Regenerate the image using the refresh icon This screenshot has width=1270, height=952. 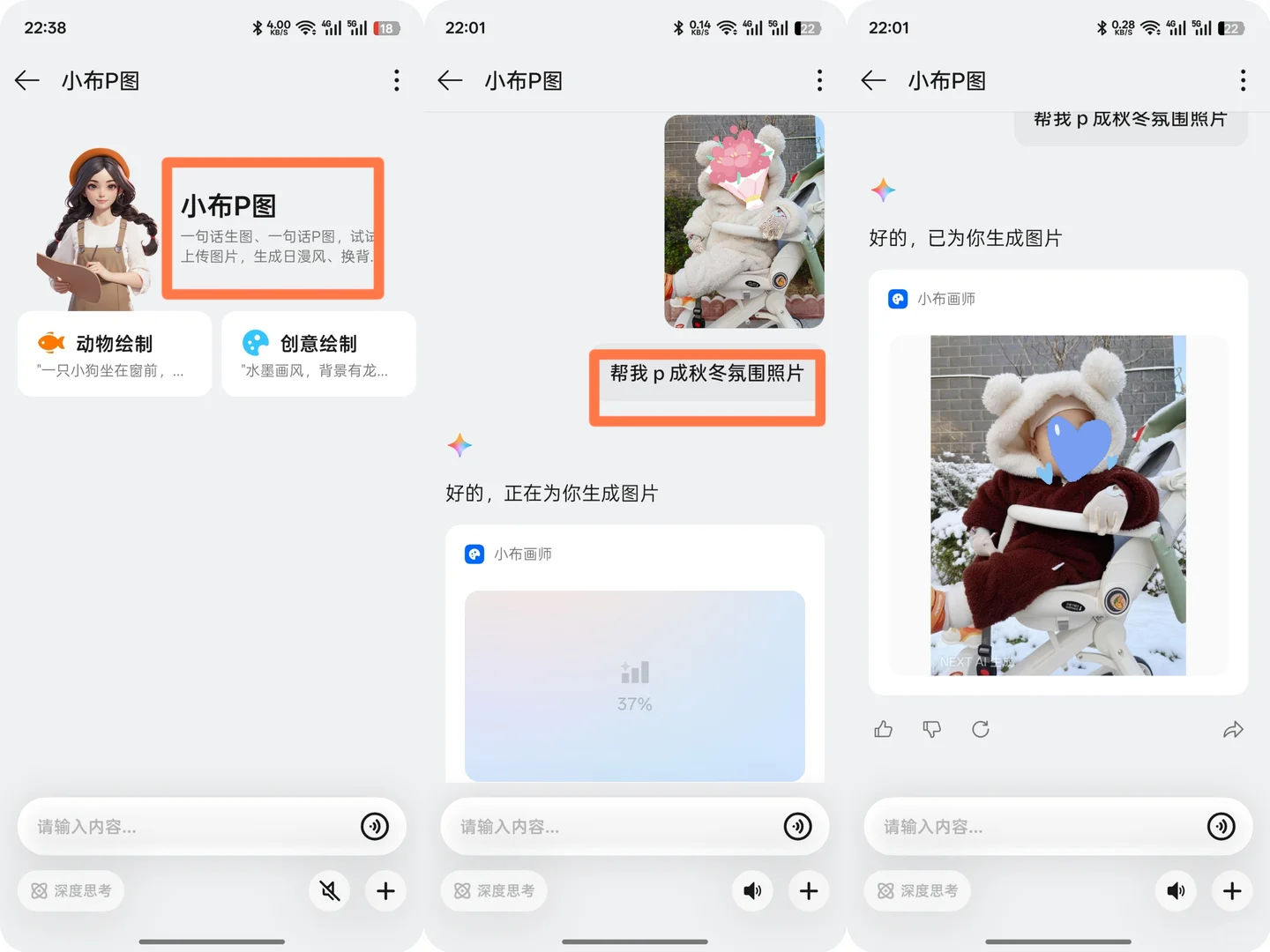981,729
